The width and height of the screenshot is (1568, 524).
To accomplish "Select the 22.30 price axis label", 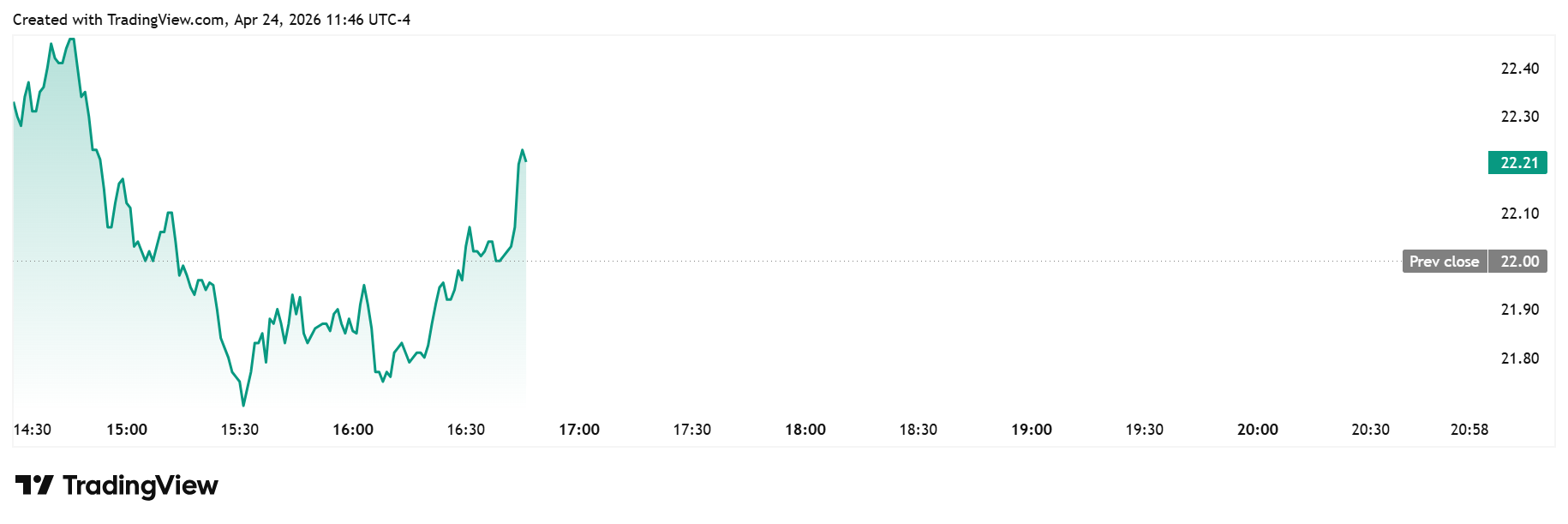I will (1519, 117).
